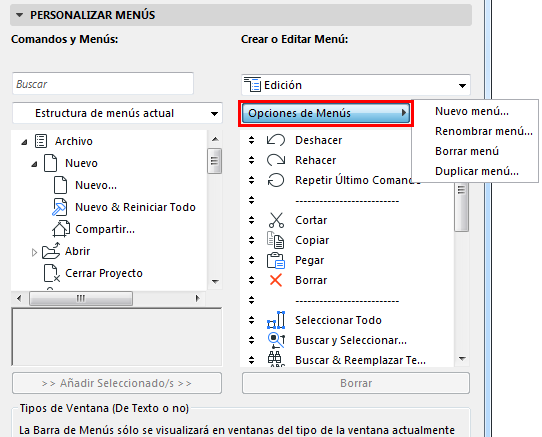Open the Edición menu dropdown
This screenshot has width=542, height=437.
coord(356,85)
